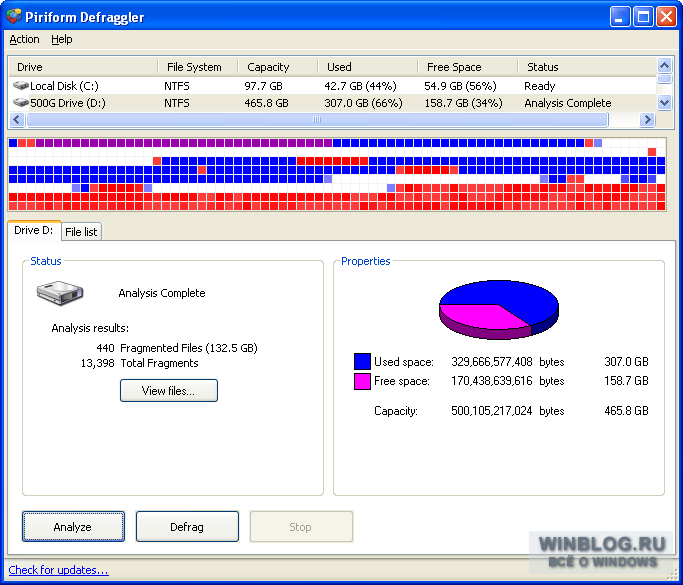Select the 500G Drive (D:) row

tap(332, 103)
